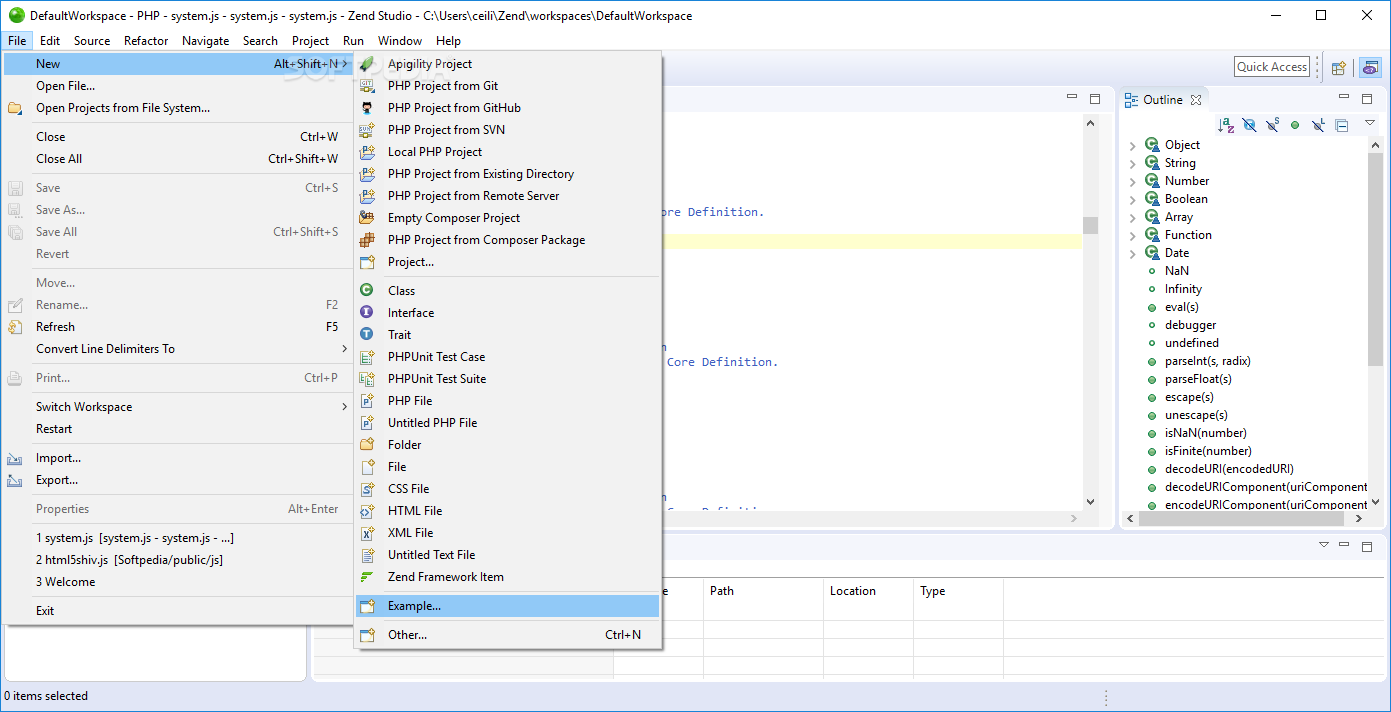Toggle Hide Local Types in Outline
Image resolution: width=1391 pixels, height=712 pixels.
1318,126
